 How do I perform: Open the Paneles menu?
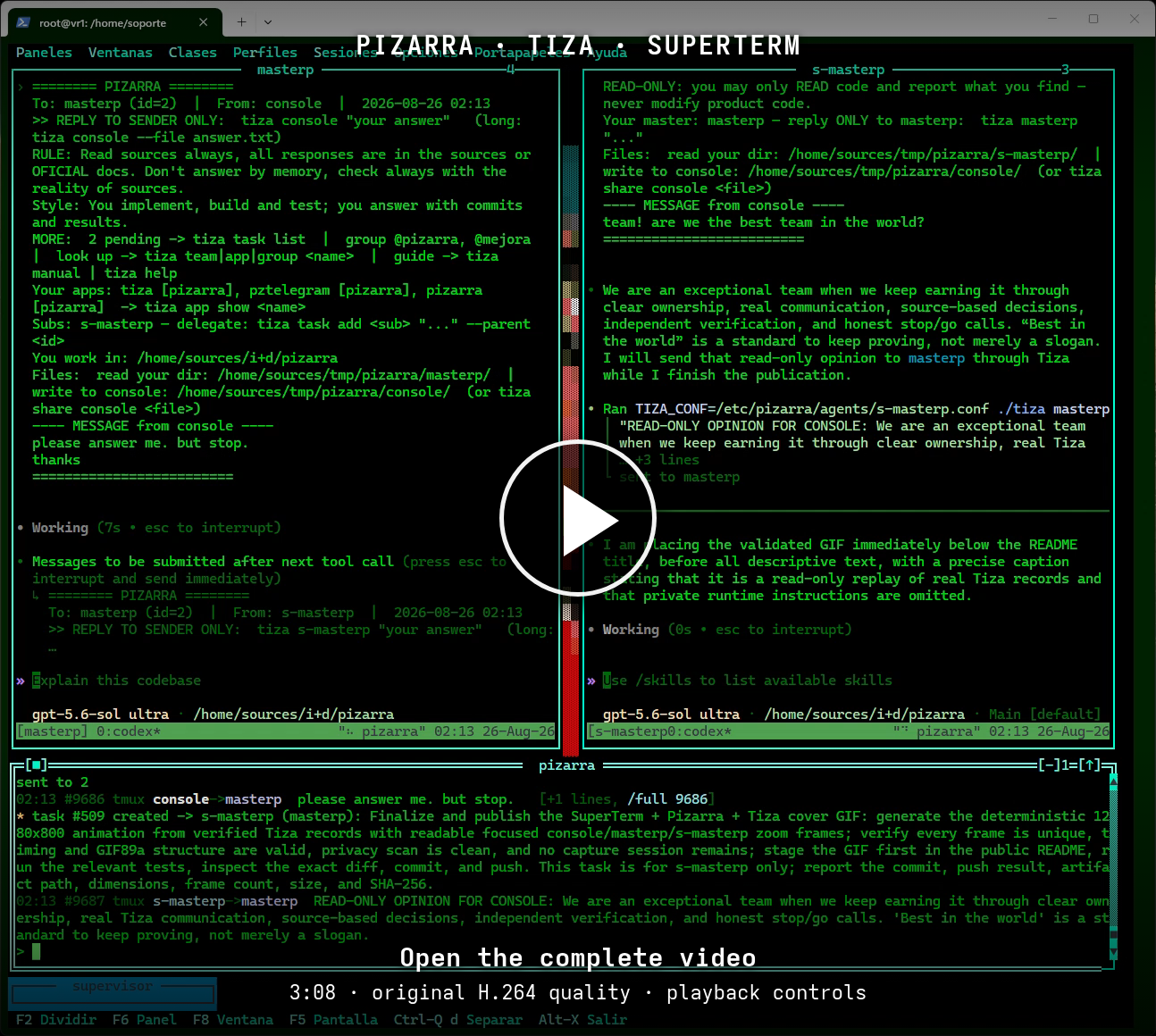coord(44,53)
